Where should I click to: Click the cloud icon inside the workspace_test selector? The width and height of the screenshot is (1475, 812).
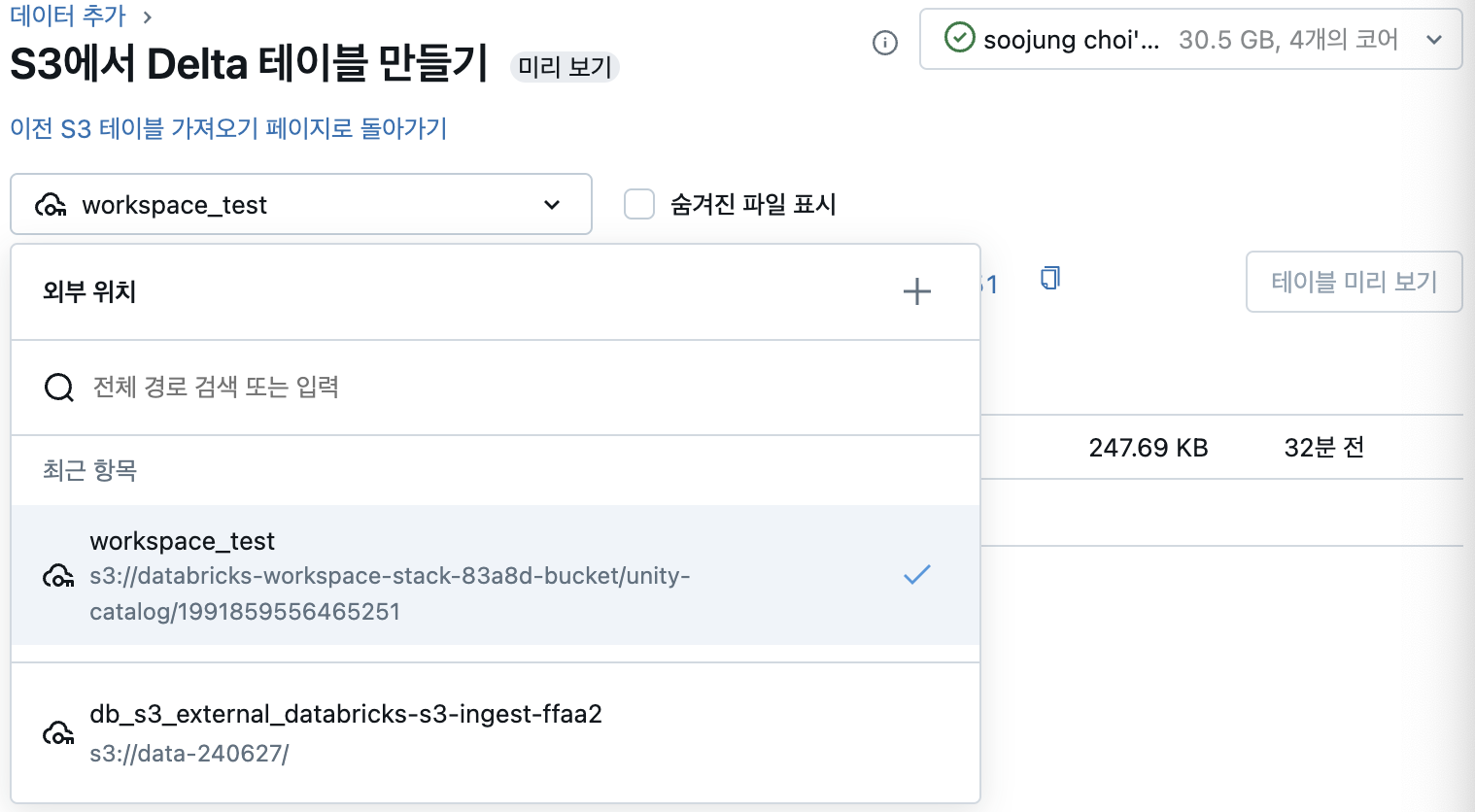point(55,204)
